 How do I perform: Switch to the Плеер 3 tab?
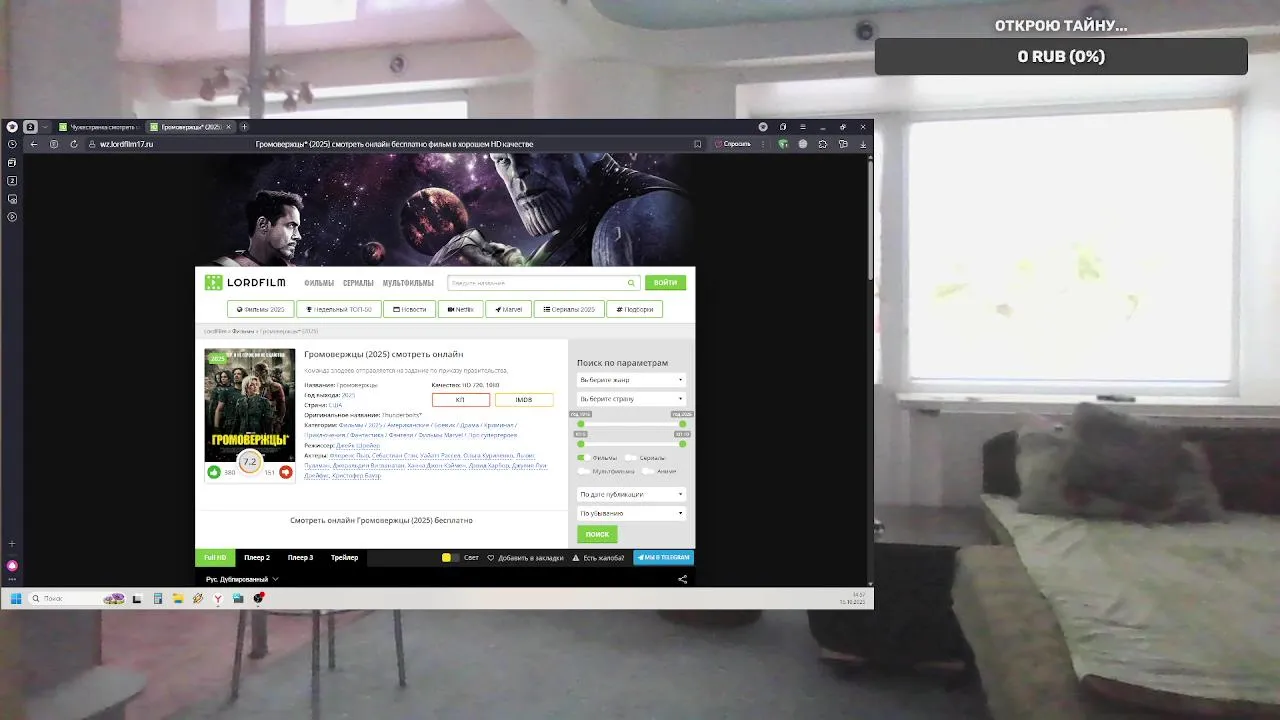click(x=300, y=558)
